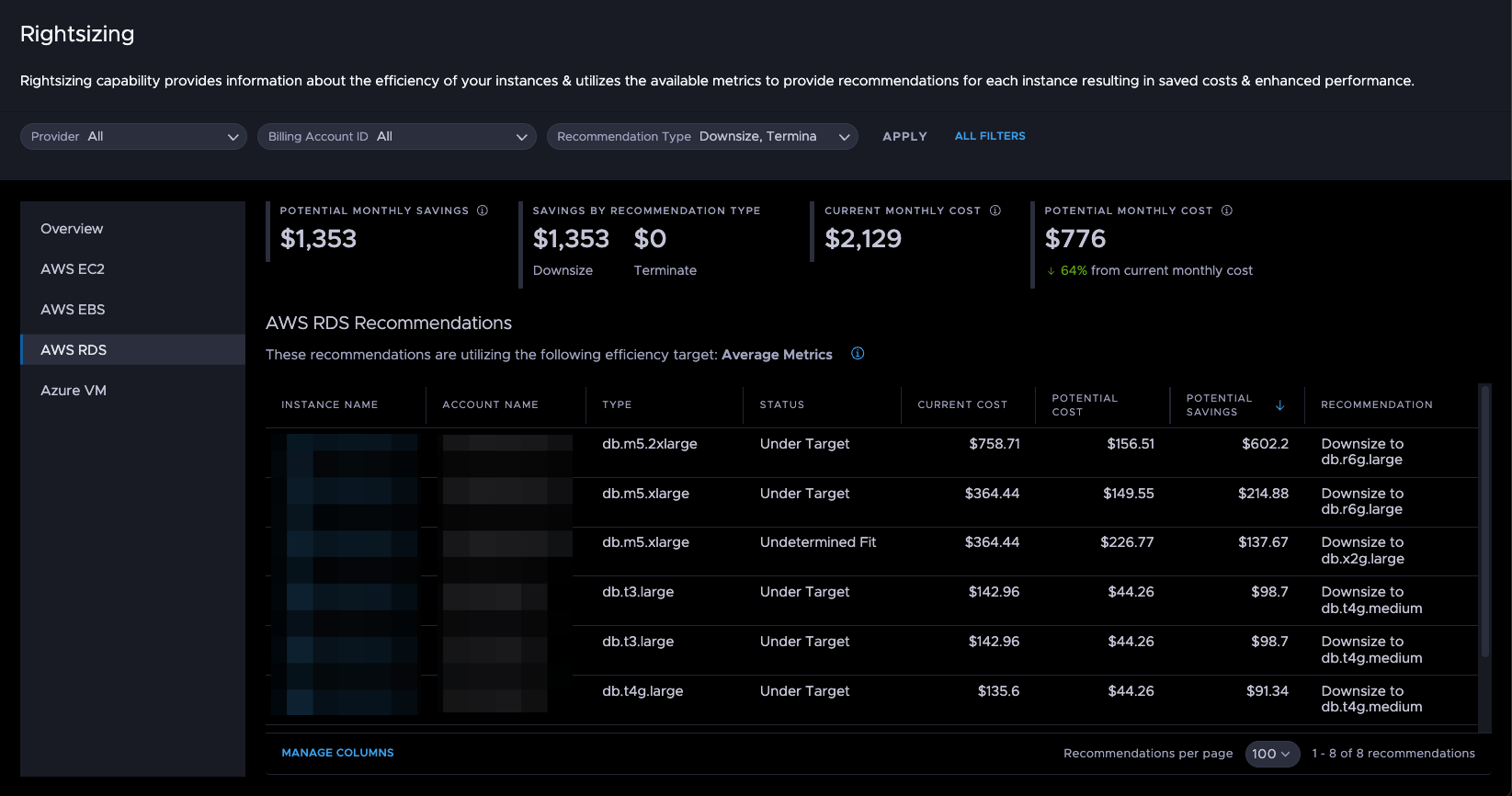This screenshot has width=1512, height=796.
Task: Click info icon beside Potential Monthly Cost
Action: pos(1227,210)
